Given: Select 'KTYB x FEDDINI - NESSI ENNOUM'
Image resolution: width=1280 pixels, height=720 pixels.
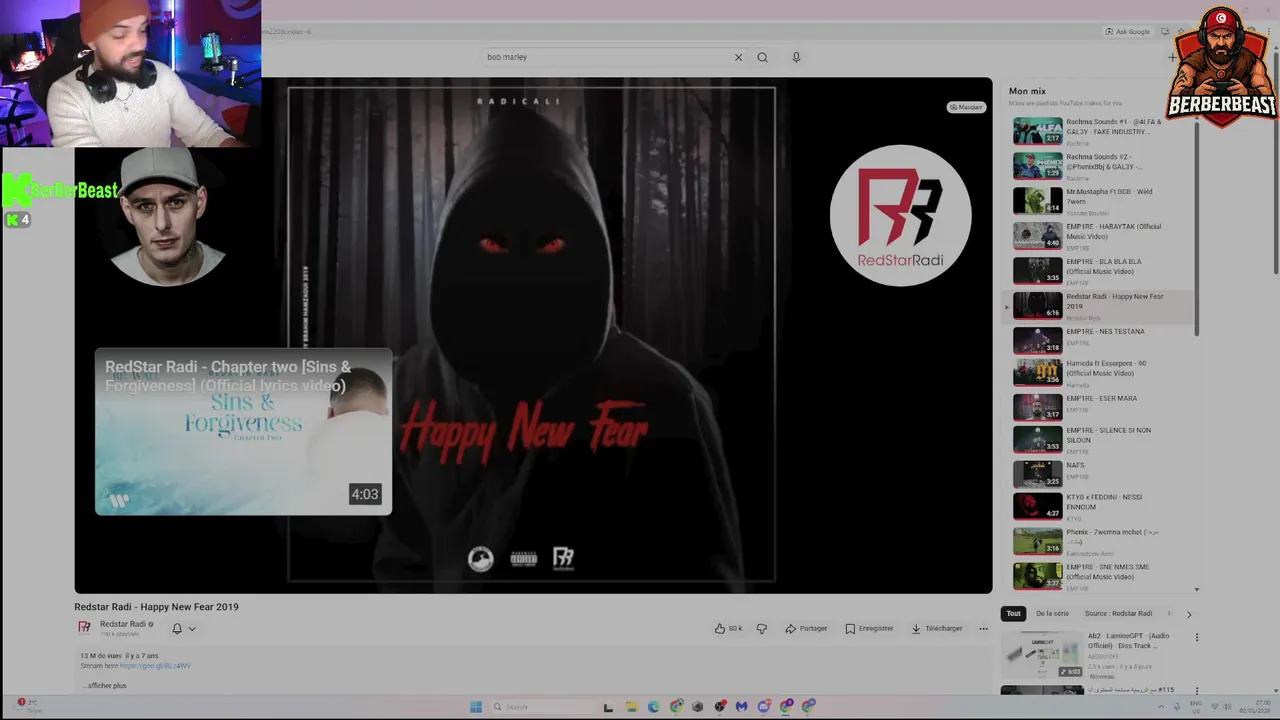Looking at the screenshot, I should [x=1100, y=506].
